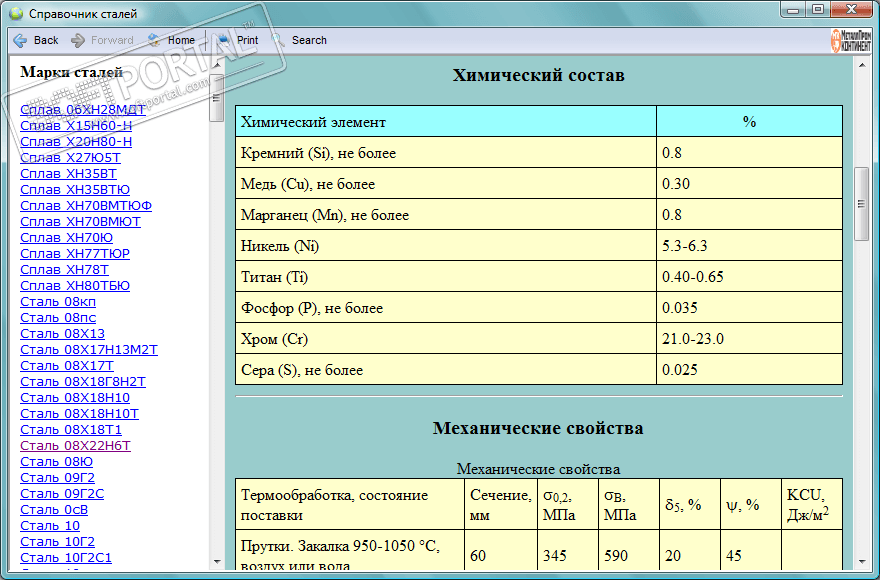Click the Химический состав heading
The image size is (880, 580).
click(539, 75)
